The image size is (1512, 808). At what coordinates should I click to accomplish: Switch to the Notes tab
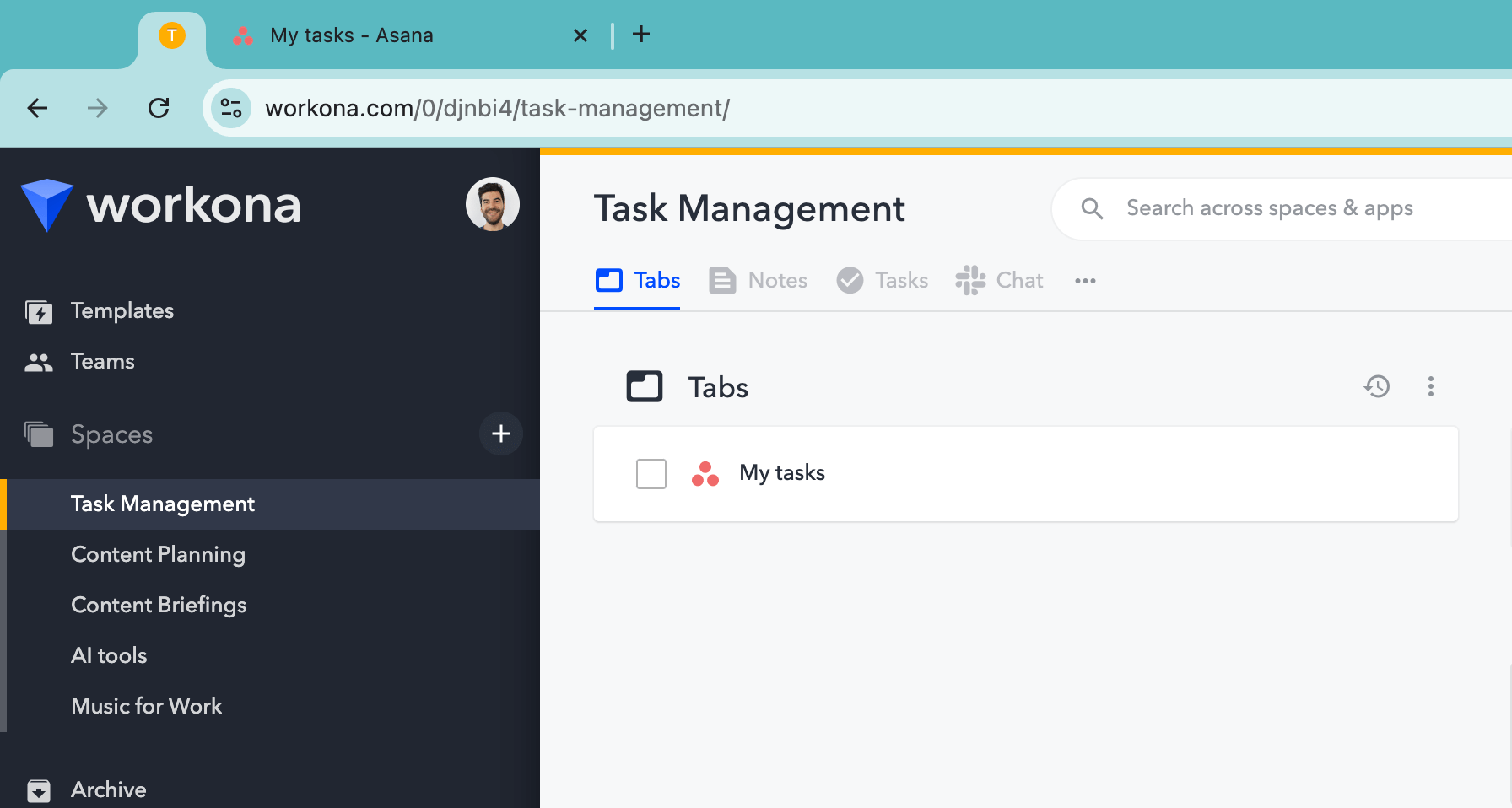click(758, 281)
